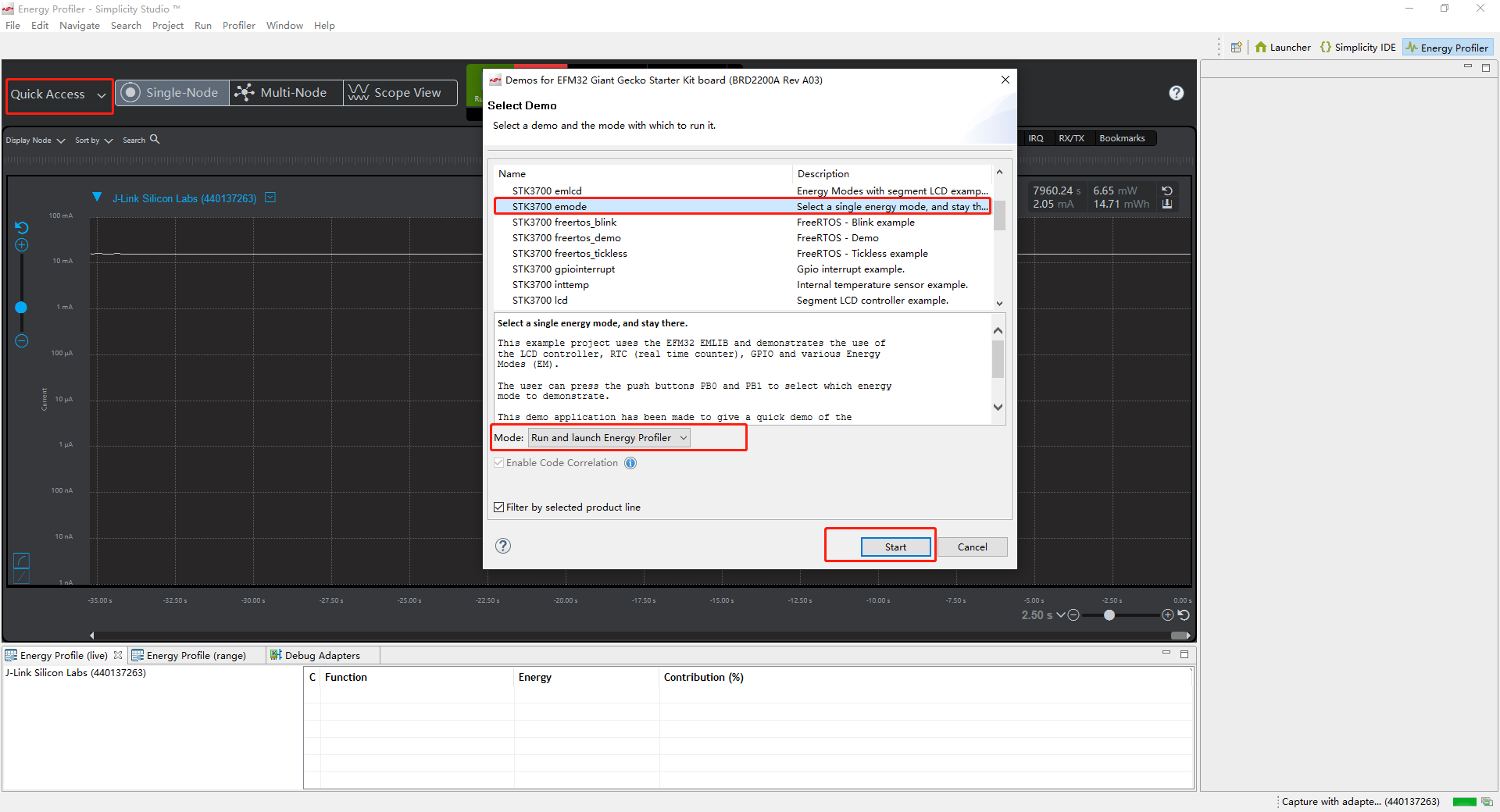Screen dimensions: 1500x812
Task: Select the STK3700 inttemp demo
Action: click(x=742, y=285)
